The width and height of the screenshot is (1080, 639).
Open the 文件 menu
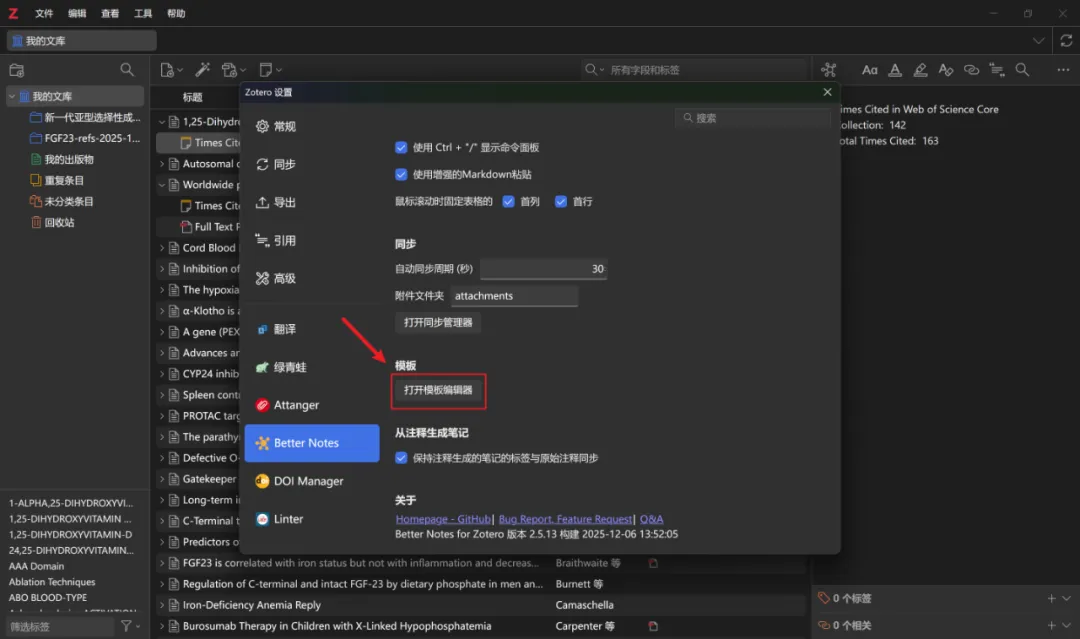(x=44, y=13)
